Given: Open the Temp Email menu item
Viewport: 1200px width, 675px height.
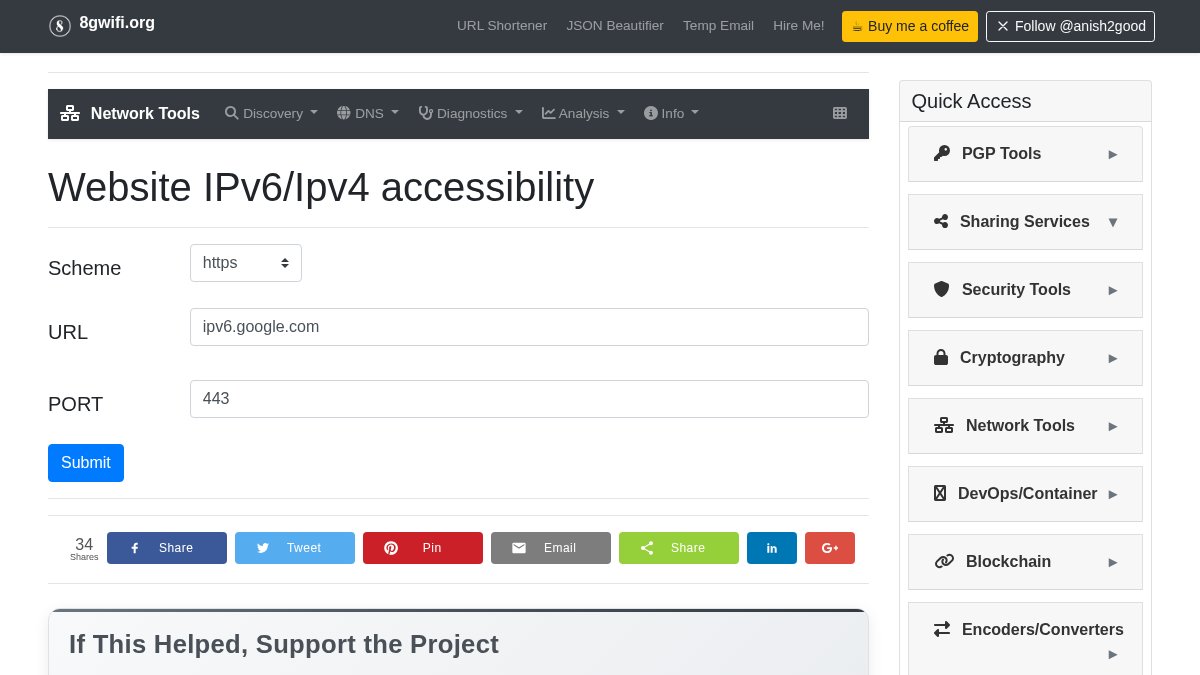Looking at the screenshot, I should [718, 26].
